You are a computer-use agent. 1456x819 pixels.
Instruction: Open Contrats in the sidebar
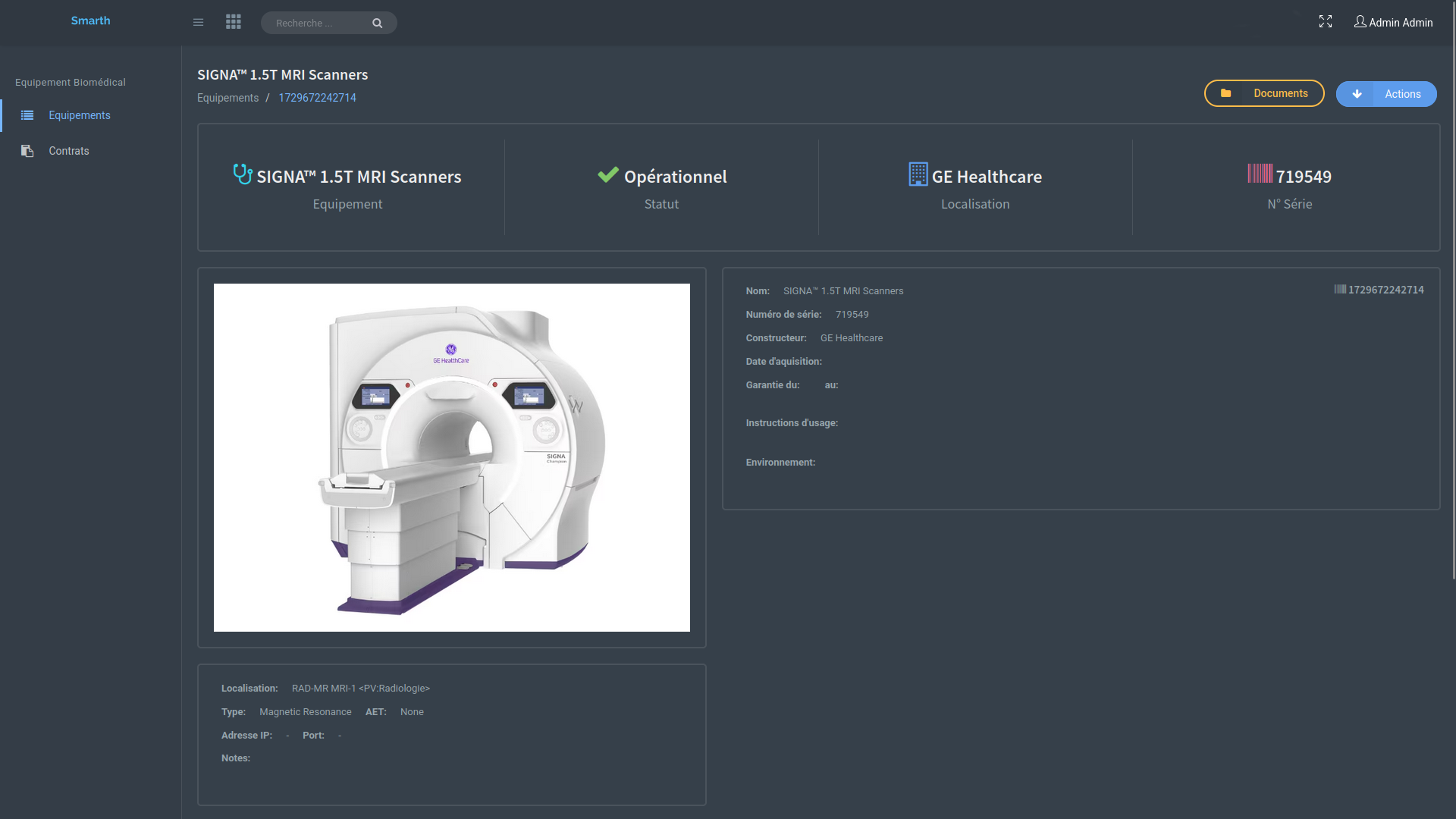pyautogui.click(x=69, y=151)
